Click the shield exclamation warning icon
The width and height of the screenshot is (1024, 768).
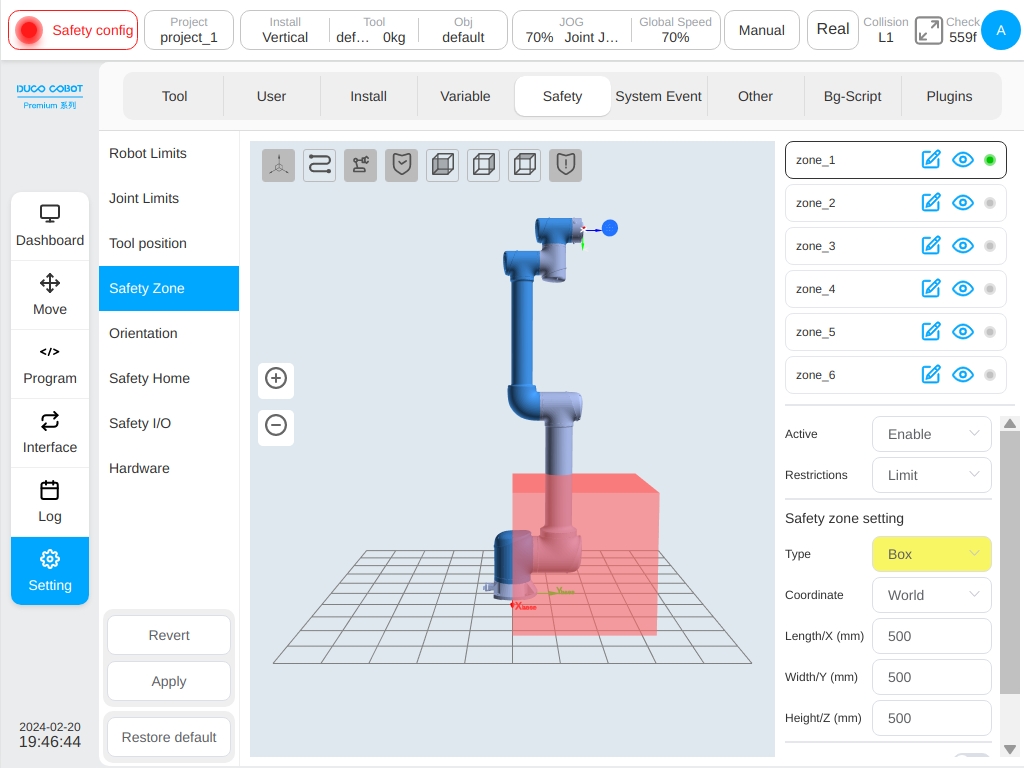(566, 165)
